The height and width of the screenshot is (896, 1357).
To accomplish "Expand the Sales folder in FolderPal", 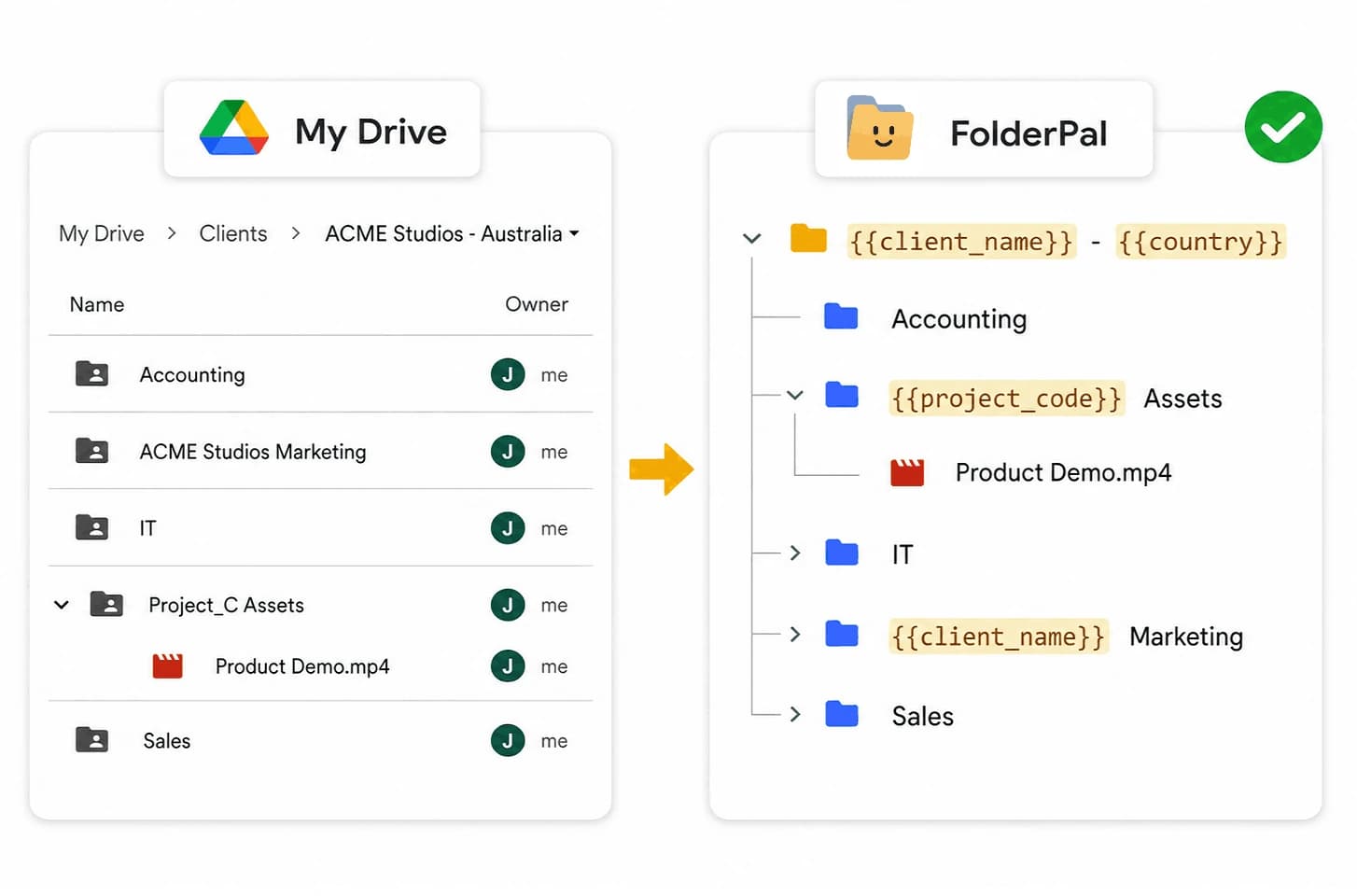I will pos(795,715).
